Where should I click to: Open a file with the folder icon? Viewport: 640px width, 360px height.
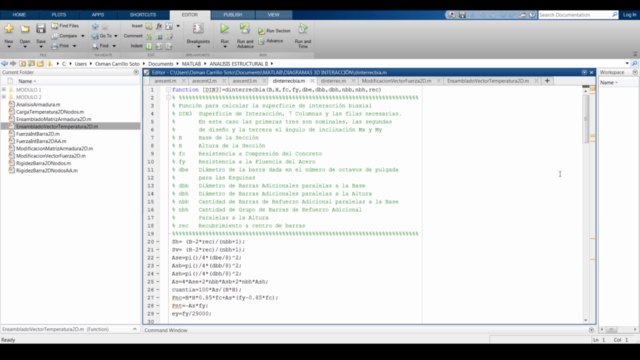pos(25,29)
